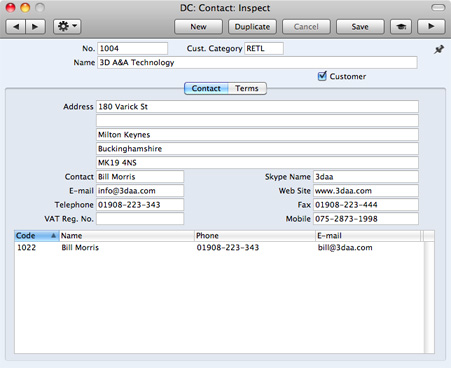Click the address line 180 Varick St
Viewport: 451px width, 368px height.
coord(257,107)
